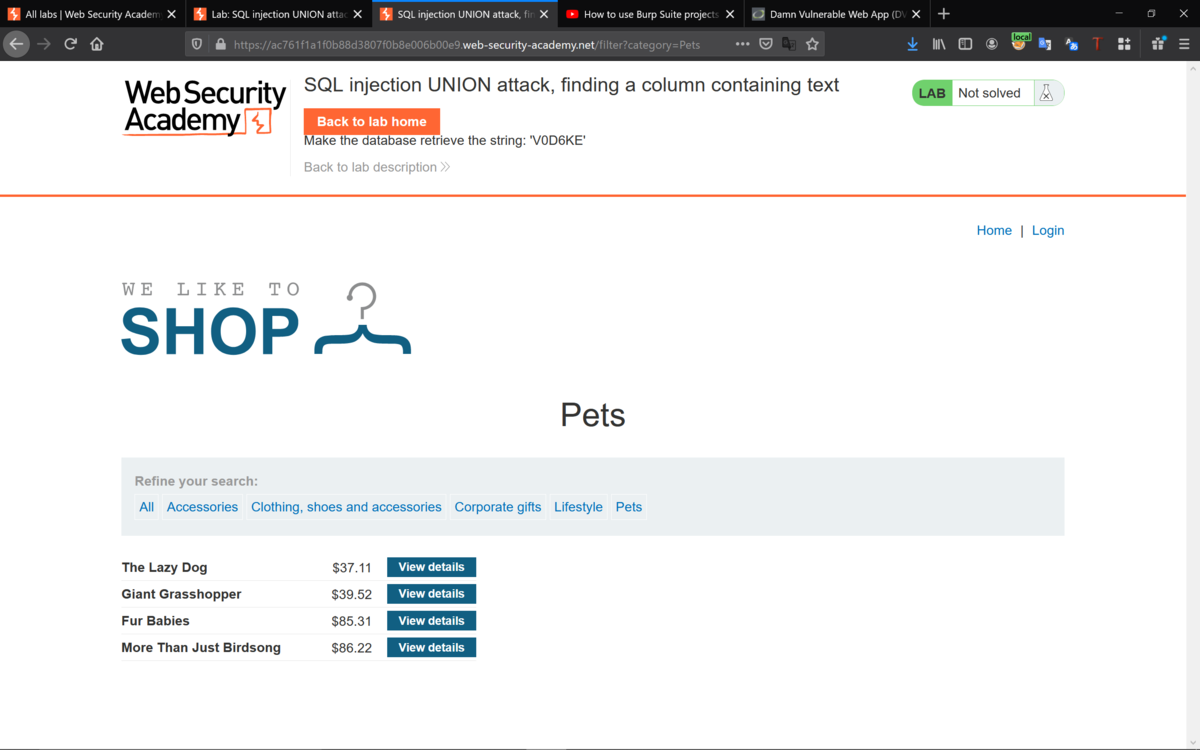Screen dimensions: 1200x750
Task: View details for More Than Just Birdsong
Action: 431,648
